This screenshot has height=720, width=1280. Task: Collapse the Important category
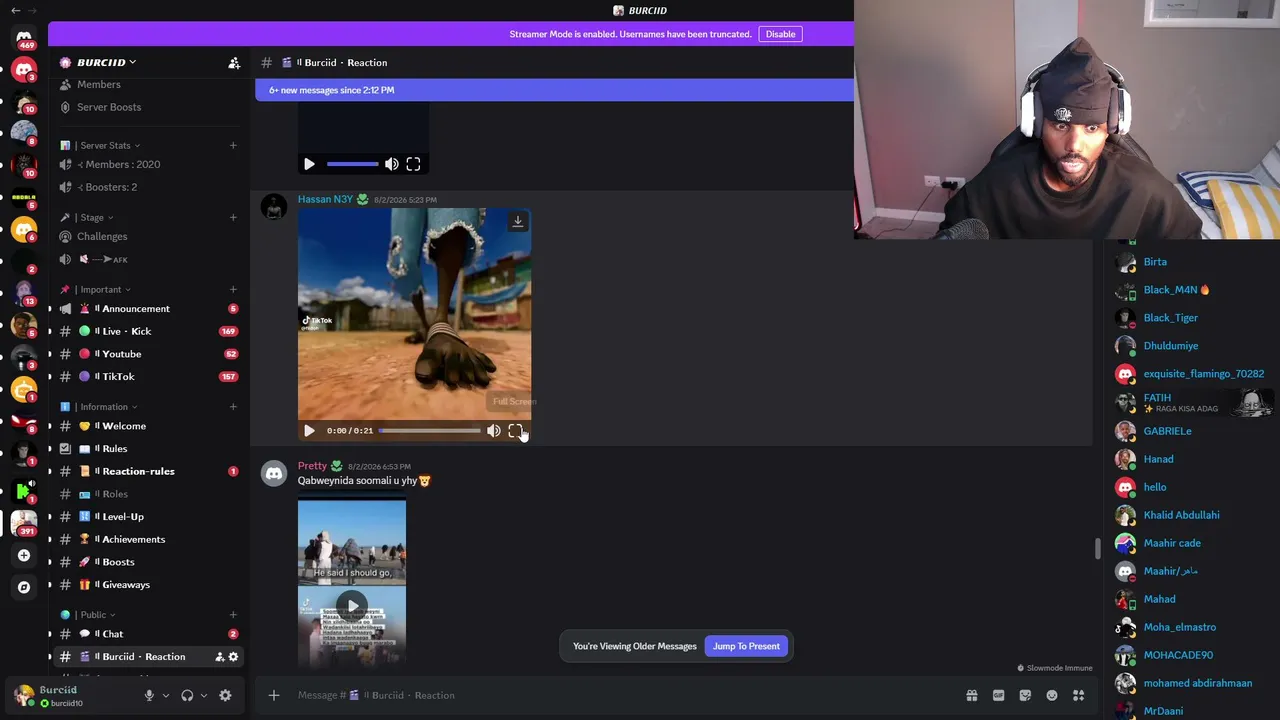click(101, 289)
